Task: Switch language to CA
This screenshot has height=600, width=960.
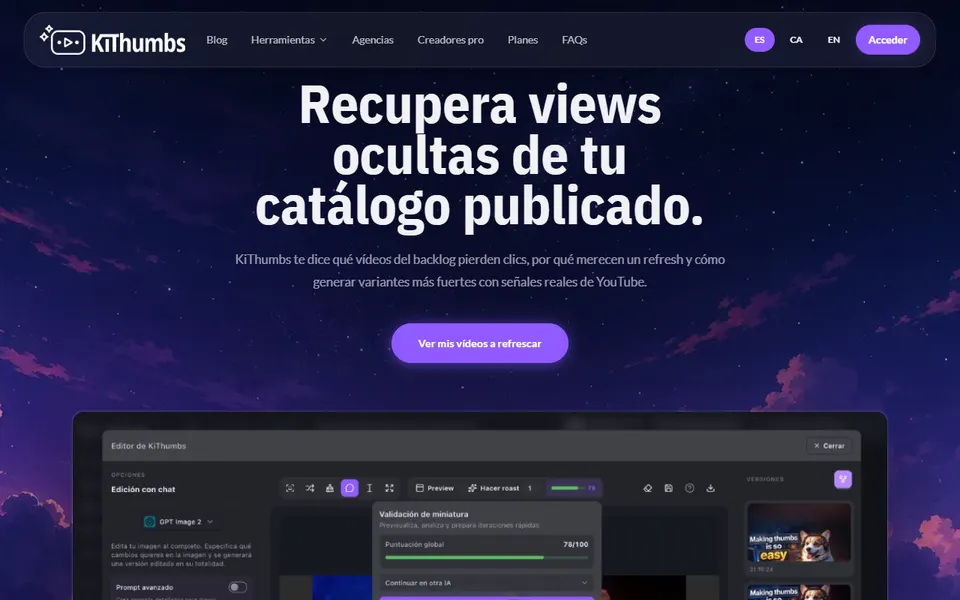Action: tap(796, 40)
